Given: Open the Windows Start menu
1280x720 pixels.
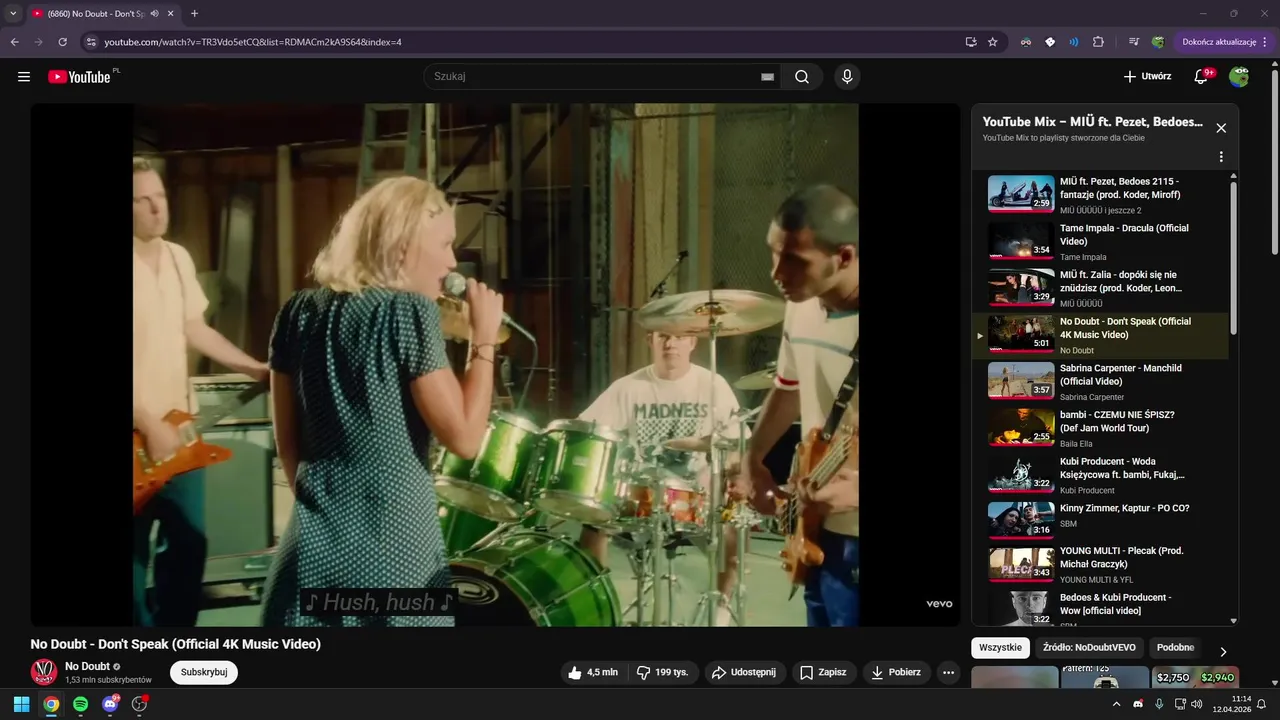Looking at the screenshot, I should pos(21,704).
